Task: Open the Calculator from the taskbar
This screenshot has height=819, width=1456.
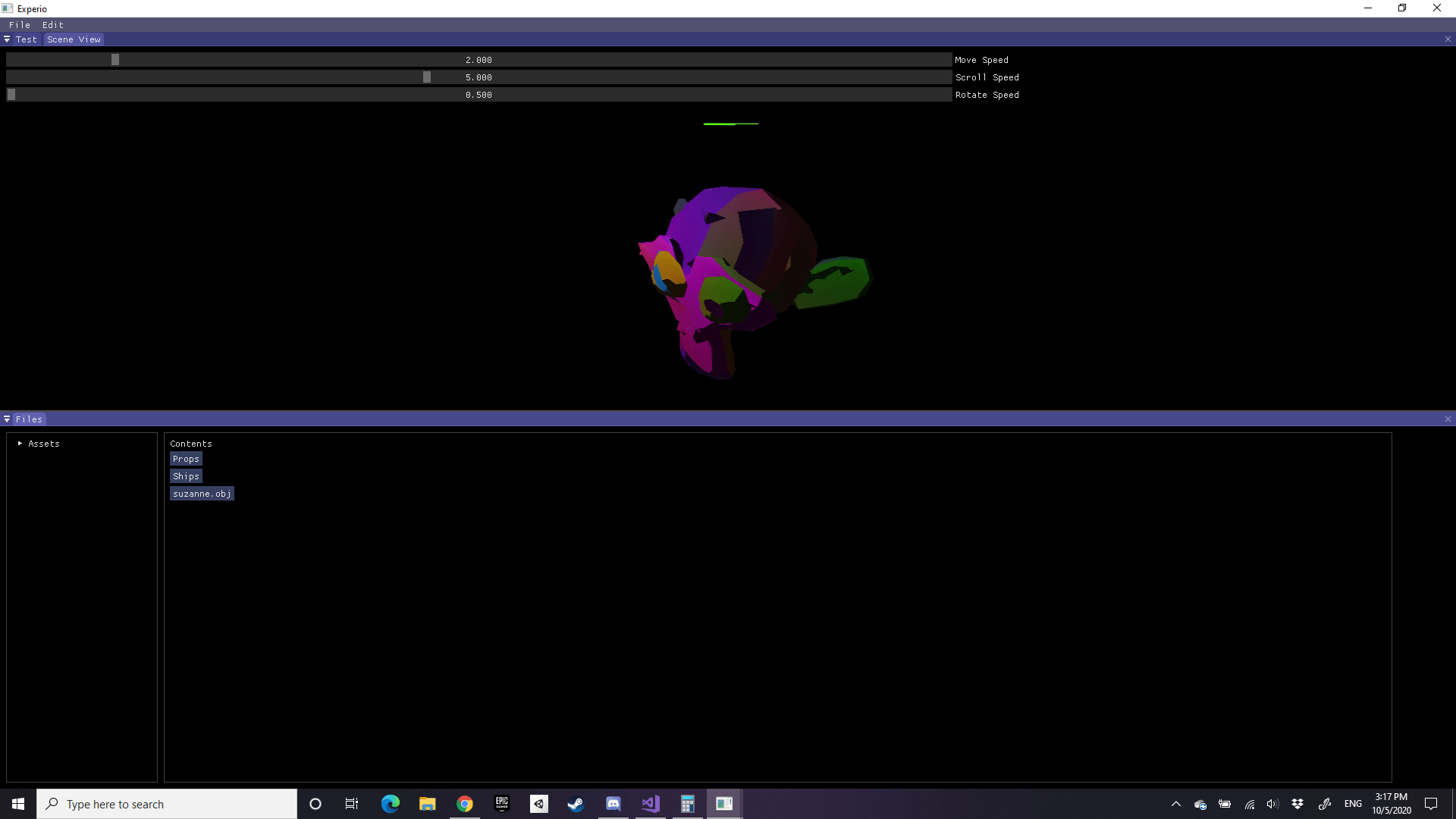Action: click(x=687, y=804)
